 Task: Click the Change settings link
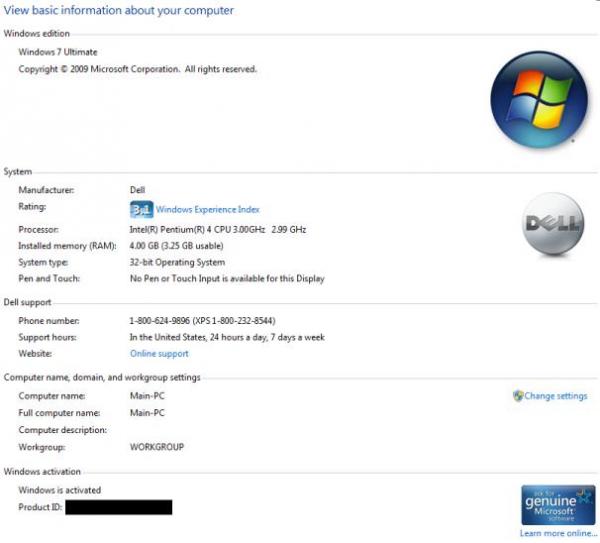point(555,396)
